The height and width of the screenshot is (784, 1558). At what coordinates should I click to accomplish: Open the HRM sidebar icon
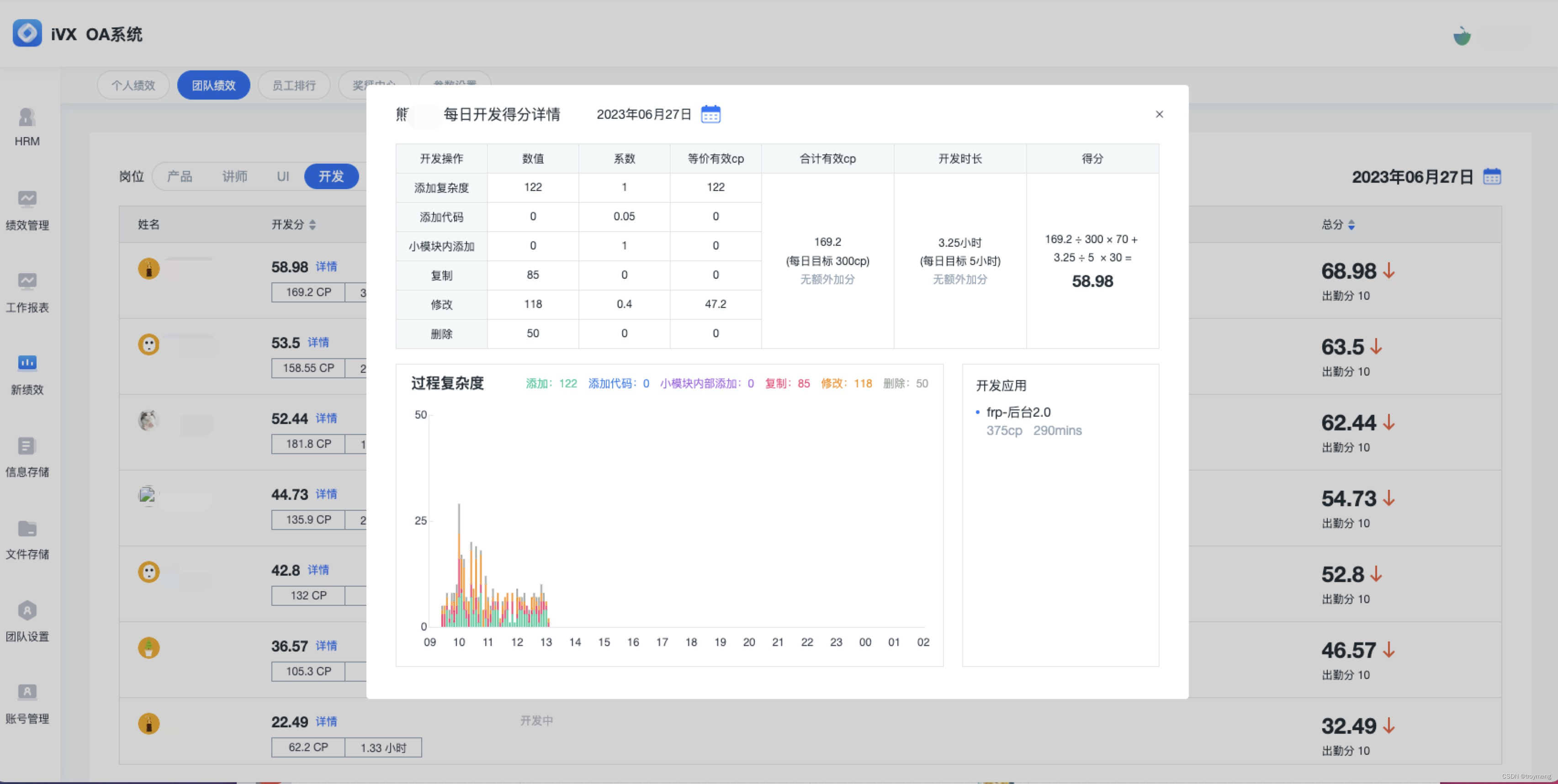[x=26, y=117]
